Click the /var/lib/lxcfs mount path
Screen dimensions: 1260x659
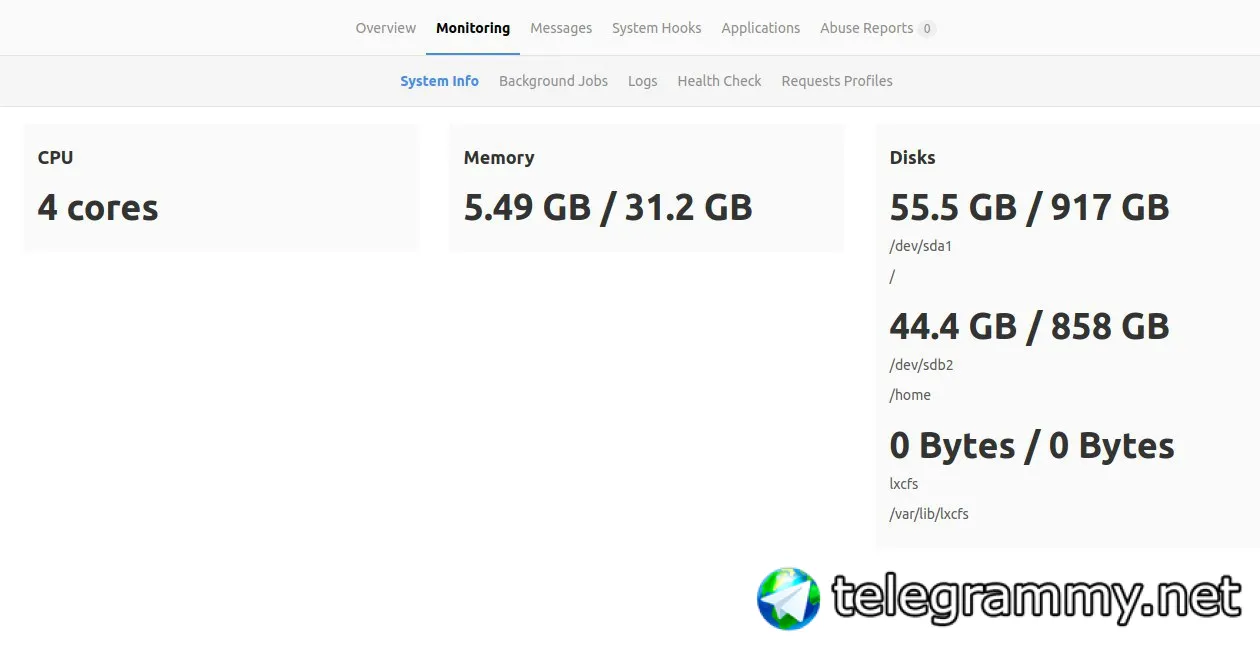(929, 514)
